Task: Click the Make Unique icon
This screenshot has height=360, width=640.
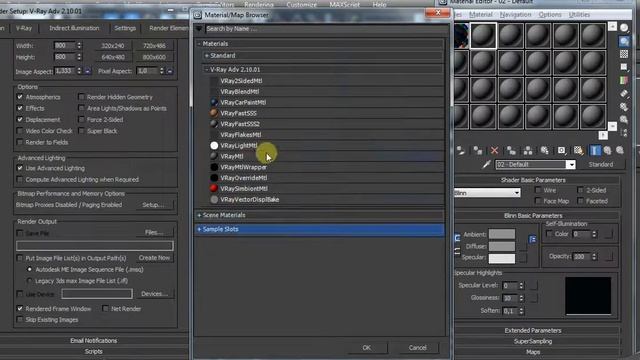Action: coord(528,151)
